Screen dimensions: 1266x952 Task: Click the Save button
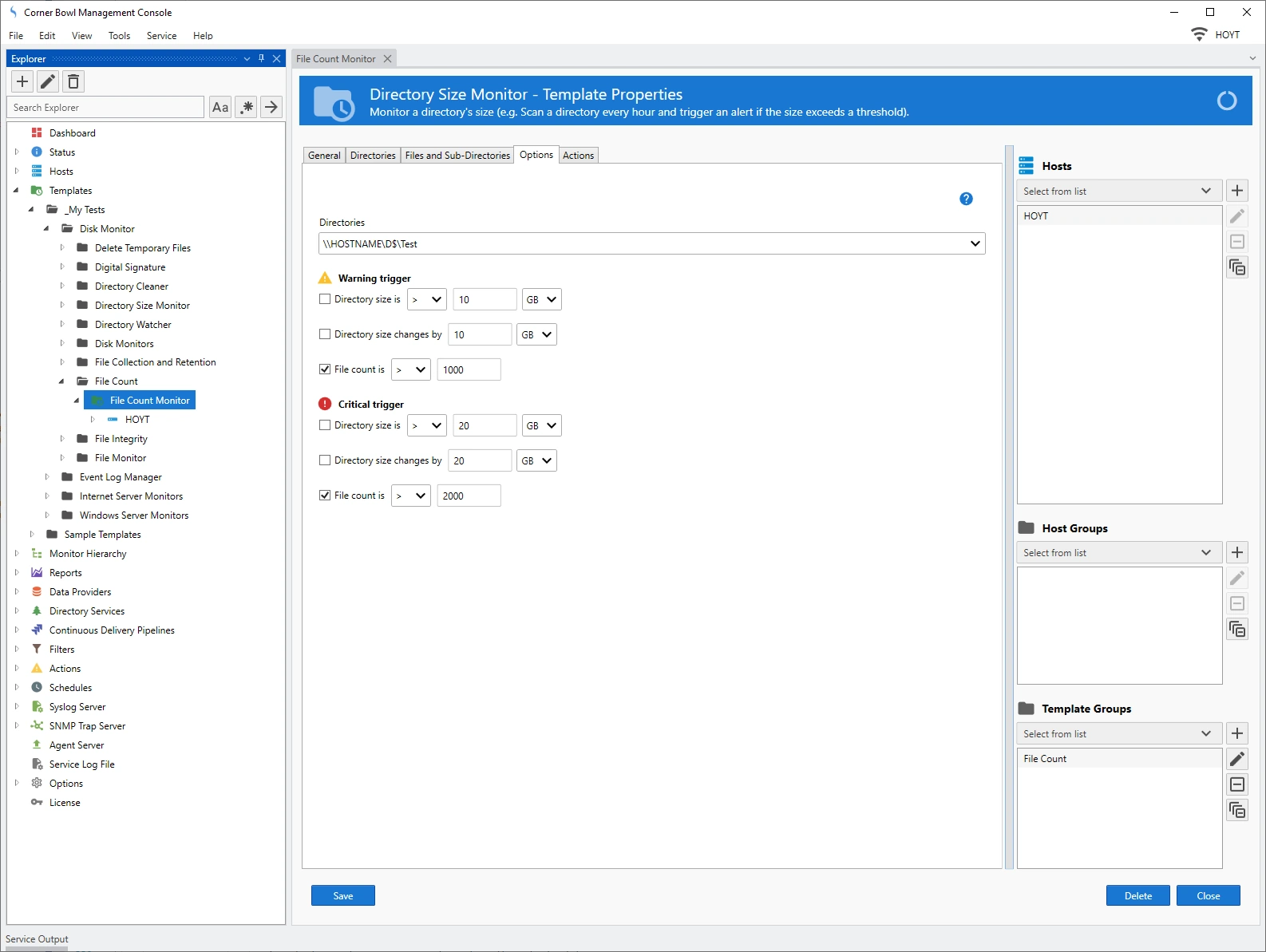click(x=342, y=895)
